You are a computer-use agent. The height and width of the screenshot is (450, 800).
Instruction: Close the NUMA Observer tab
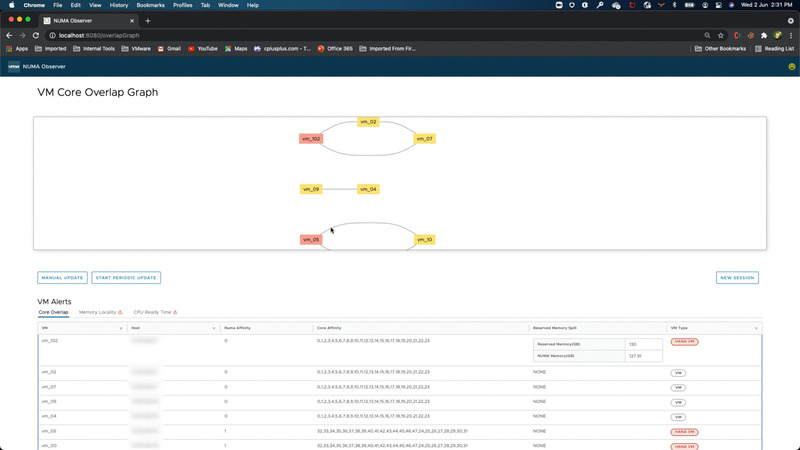[132, 21]
